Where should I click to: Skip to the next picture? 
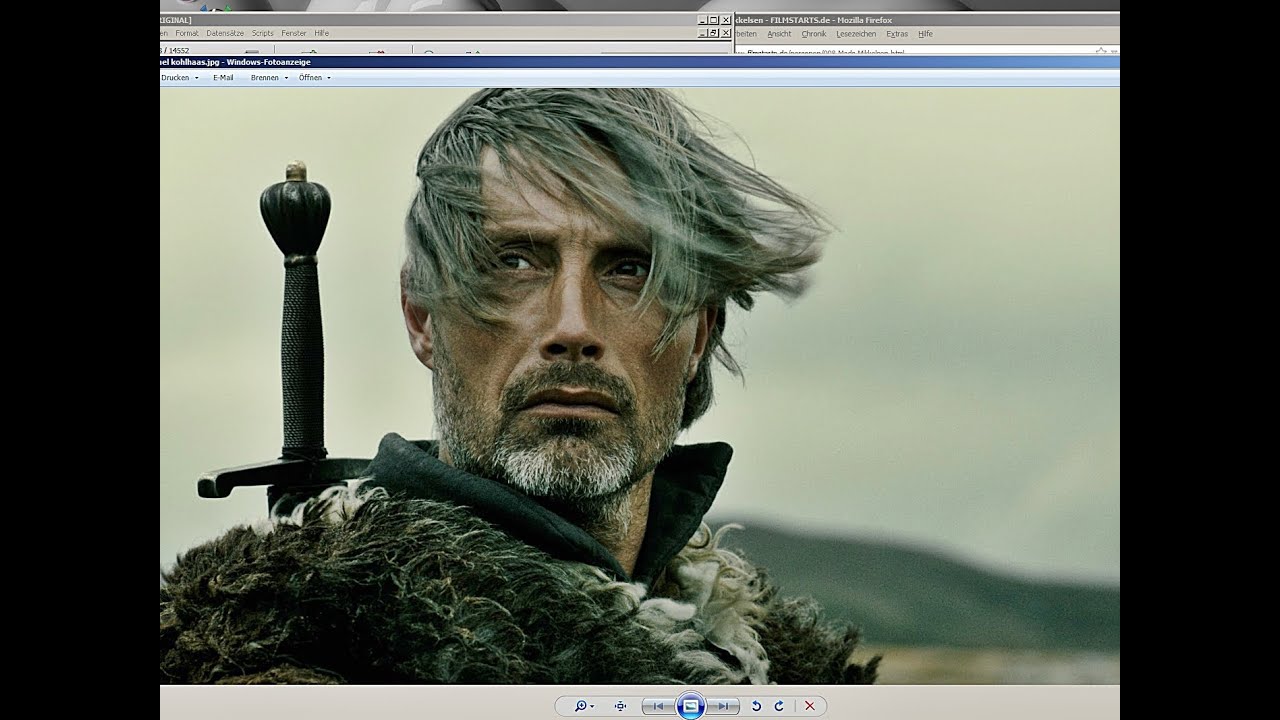click(722, 706)
